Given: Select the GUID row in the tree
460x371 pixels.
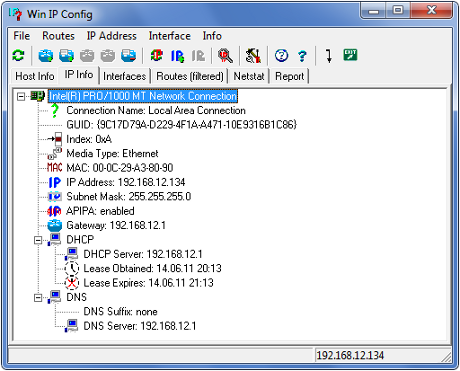Looking at the screenshot, I should pyautogui.click(x=182, y=125).
